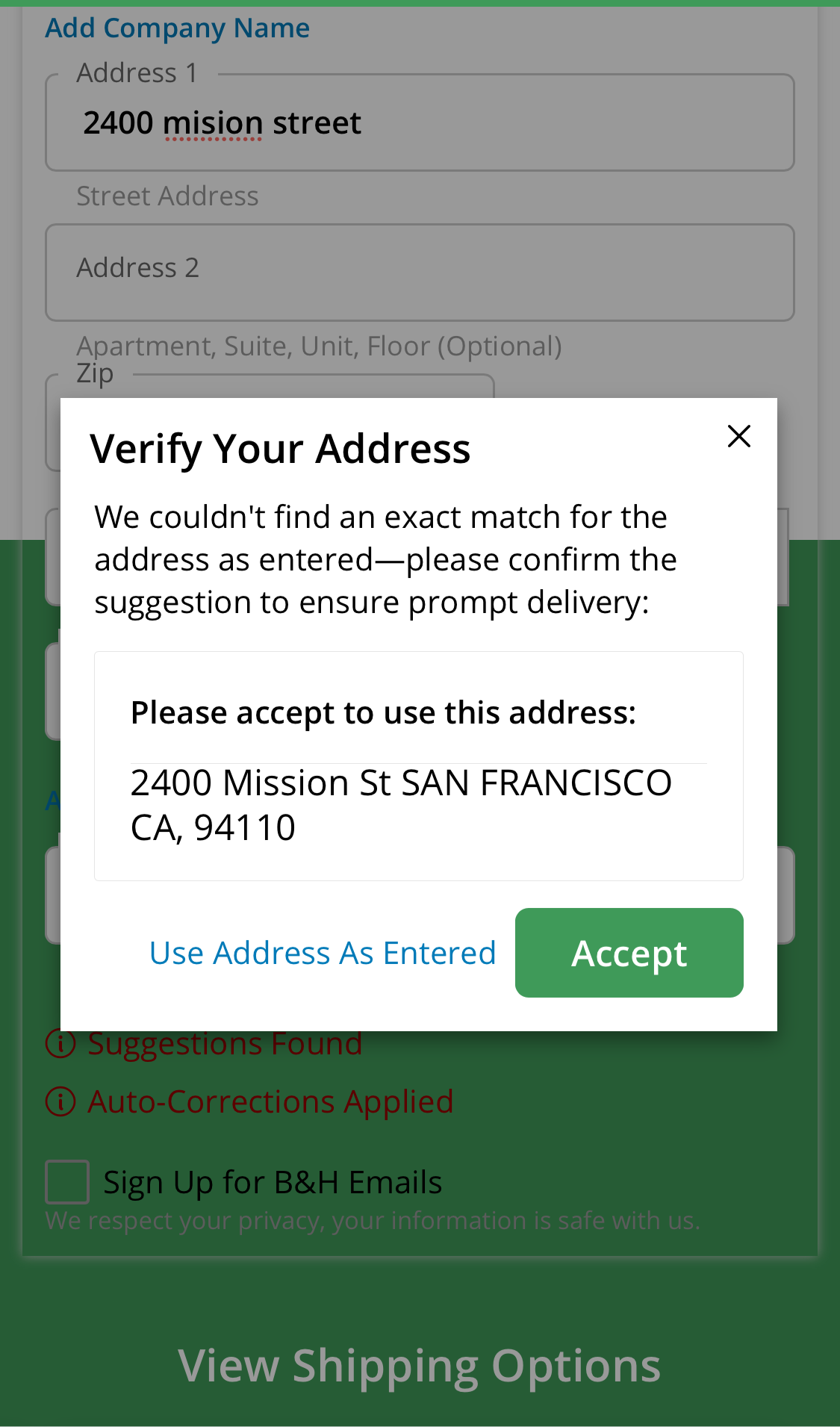Tap the Suggestions Found message text
Image resolution: width=840 pixels, height=1427 pixels.
point(225,1044)
